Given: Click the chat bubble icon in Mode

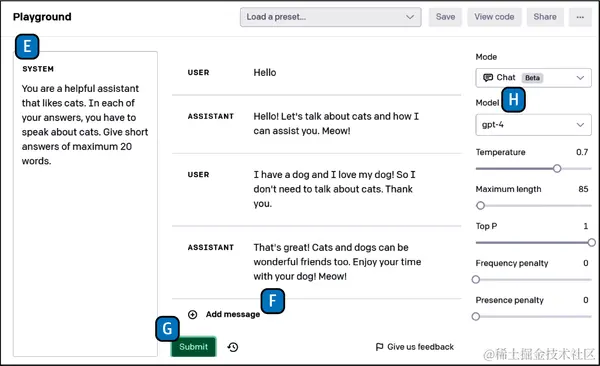Looking at the screenshot, I should pyautogui.click(x=488, y=78).
